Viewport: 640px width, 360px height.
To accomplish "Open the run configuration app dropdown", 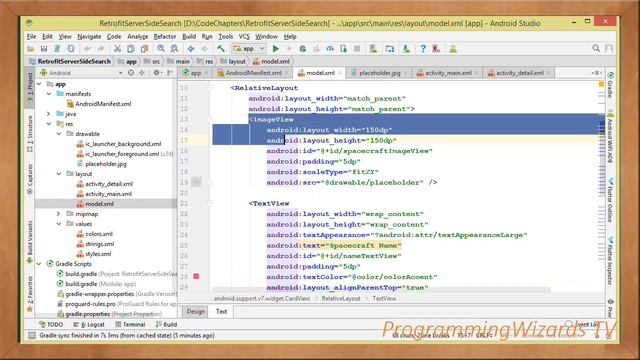I will pos(249,49).
